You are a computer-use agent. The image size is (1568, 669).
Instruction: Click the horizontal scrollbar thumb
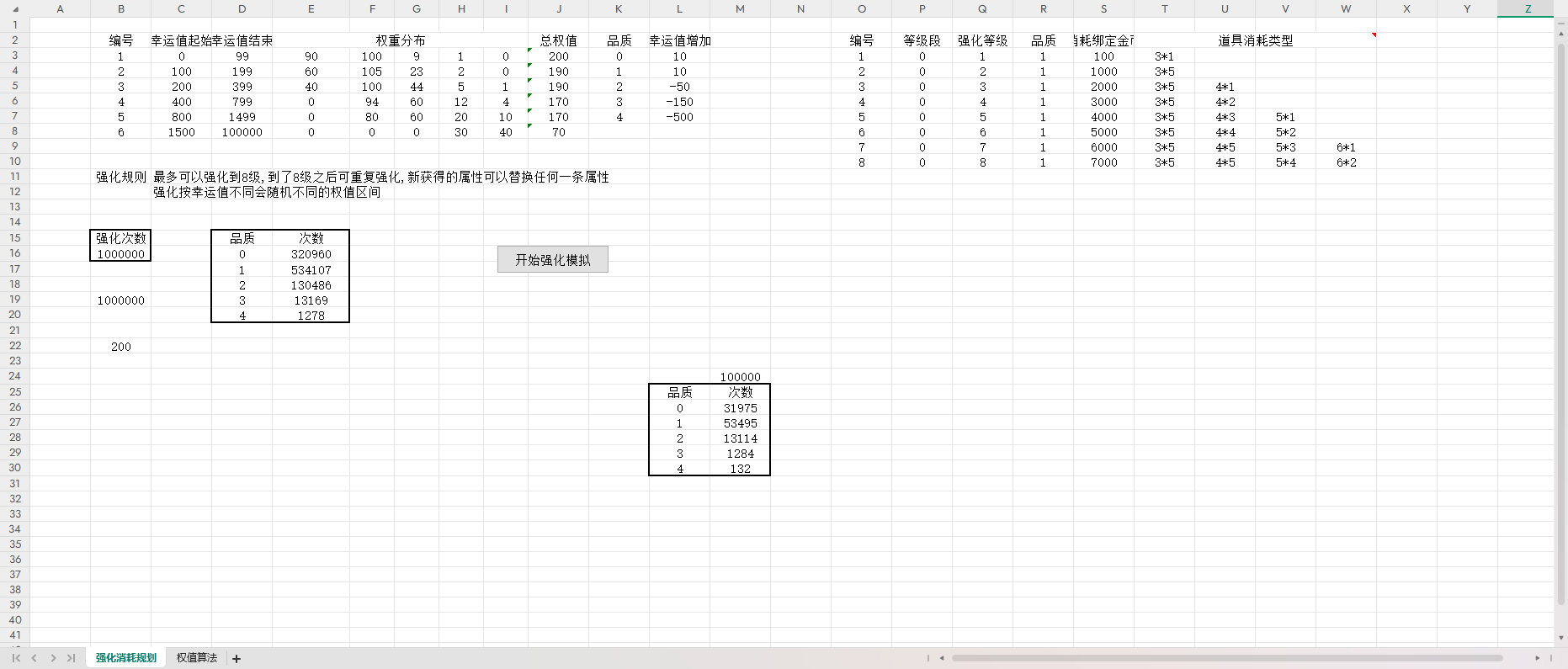click(1227, 658)
